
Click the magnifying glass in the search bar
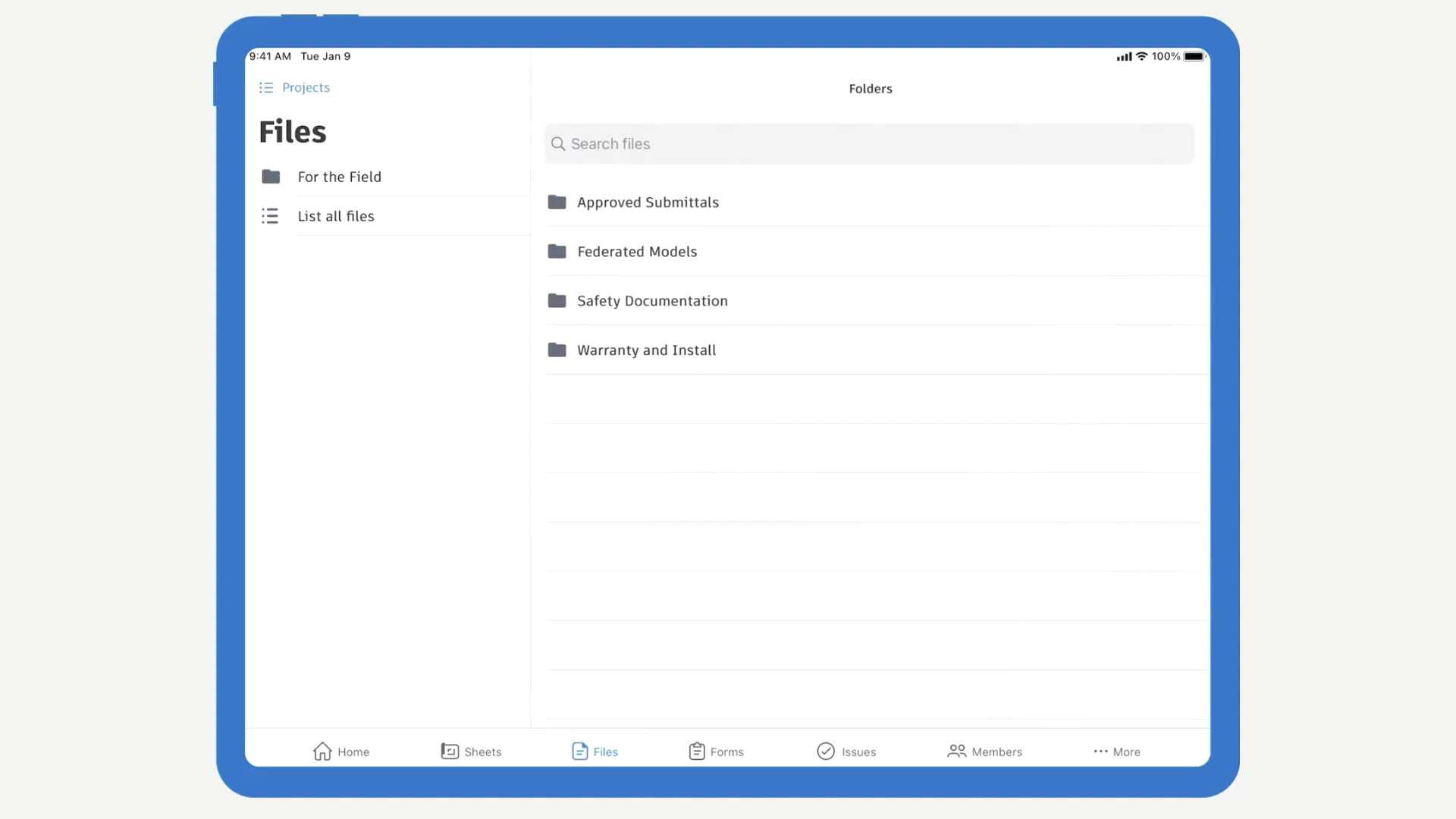(558, 143)
